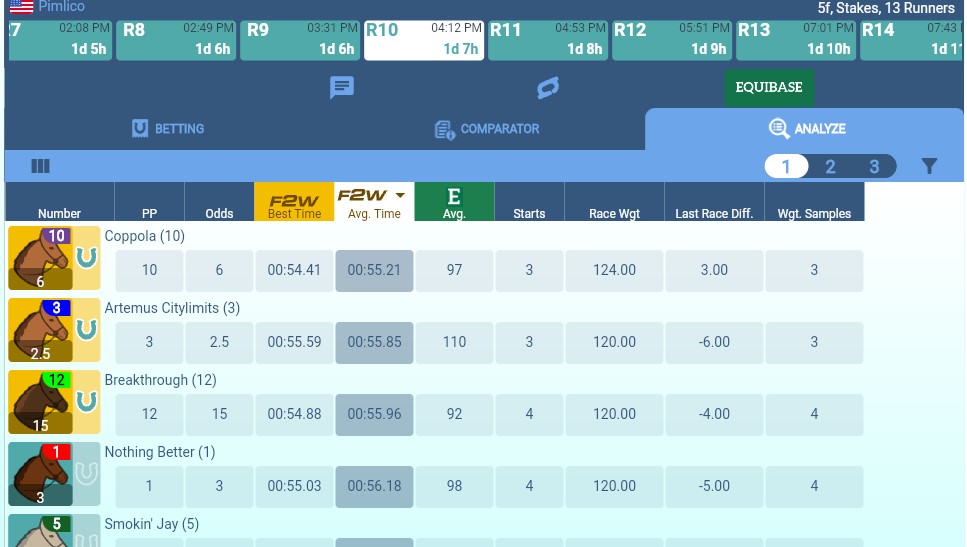
Task: Click the USA flag icon beside Pimlico
Action: [x=22, y=7]
